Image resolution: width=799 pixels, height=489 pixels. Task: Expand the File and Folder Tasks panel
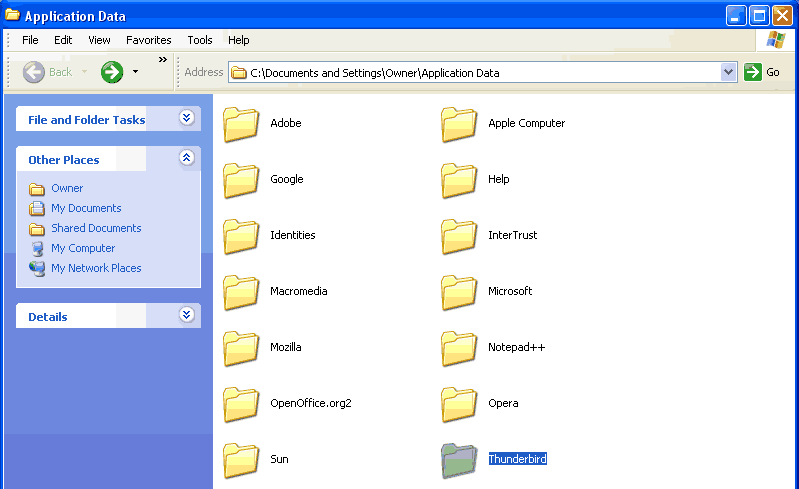pos(187,118)
